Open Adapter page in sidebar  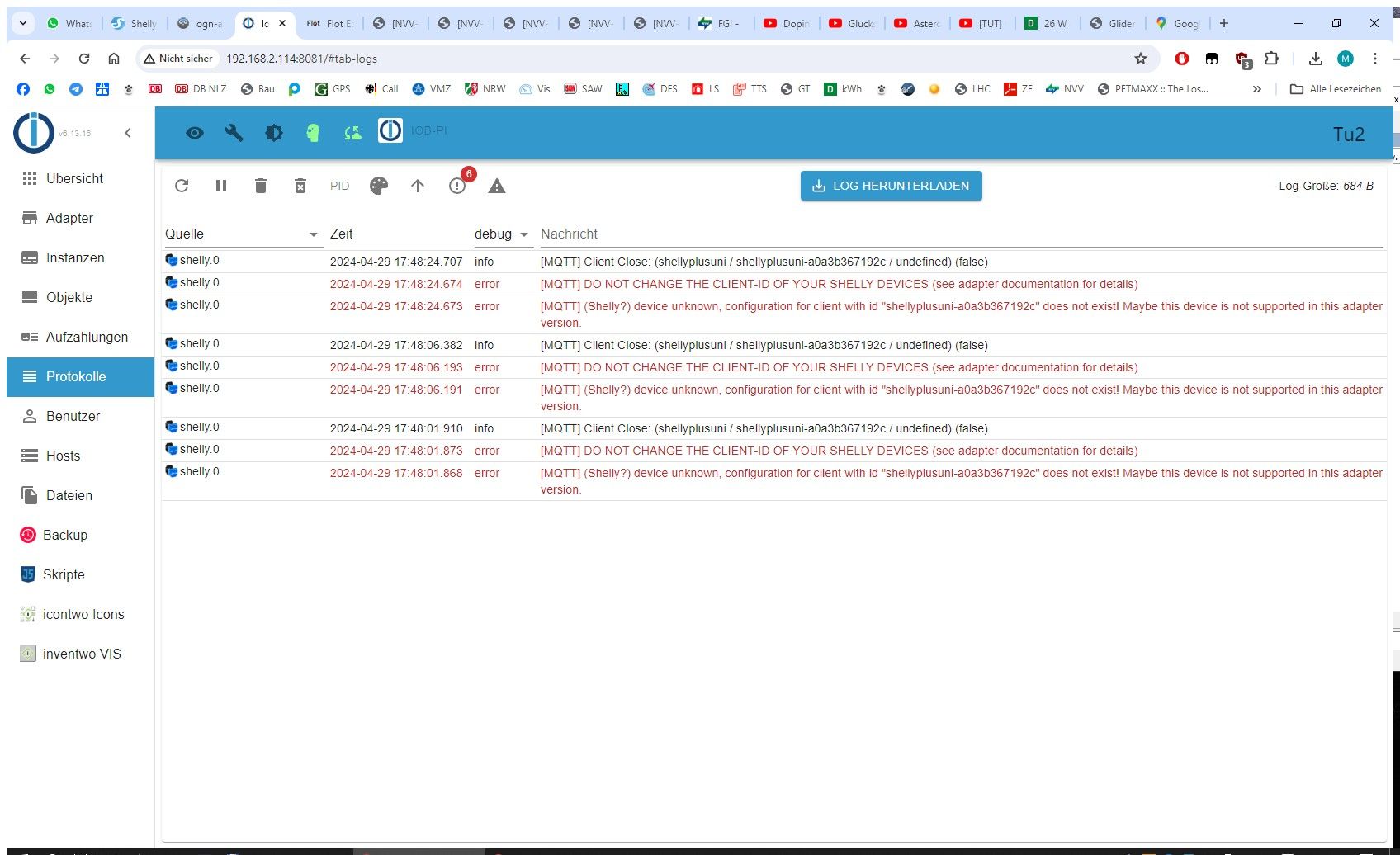tap(80, 218)
